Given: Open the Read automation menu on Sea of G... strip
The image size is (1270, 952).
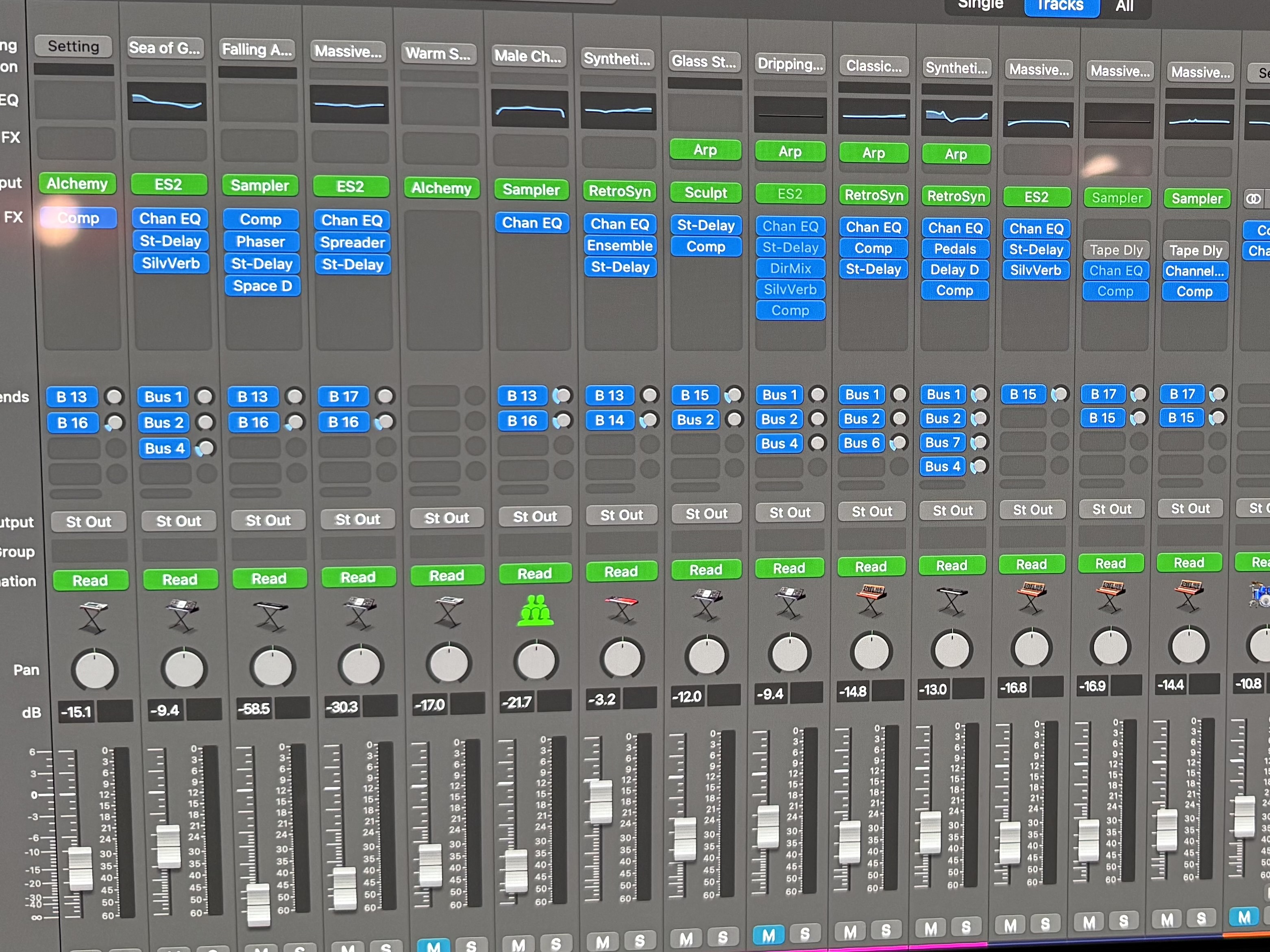Looking at the screenshot, I should [x=180, y=580].
